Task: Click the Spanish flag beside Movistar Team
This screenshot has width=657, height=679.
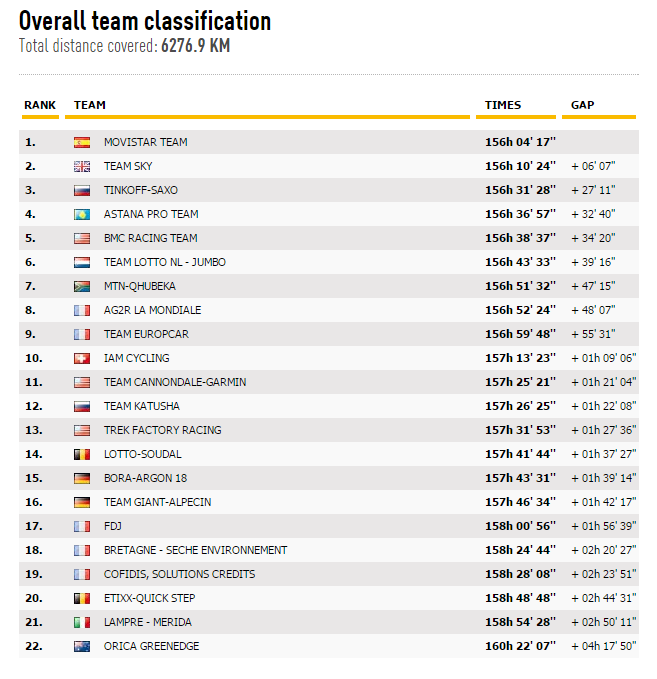Action: pos(82,142)
